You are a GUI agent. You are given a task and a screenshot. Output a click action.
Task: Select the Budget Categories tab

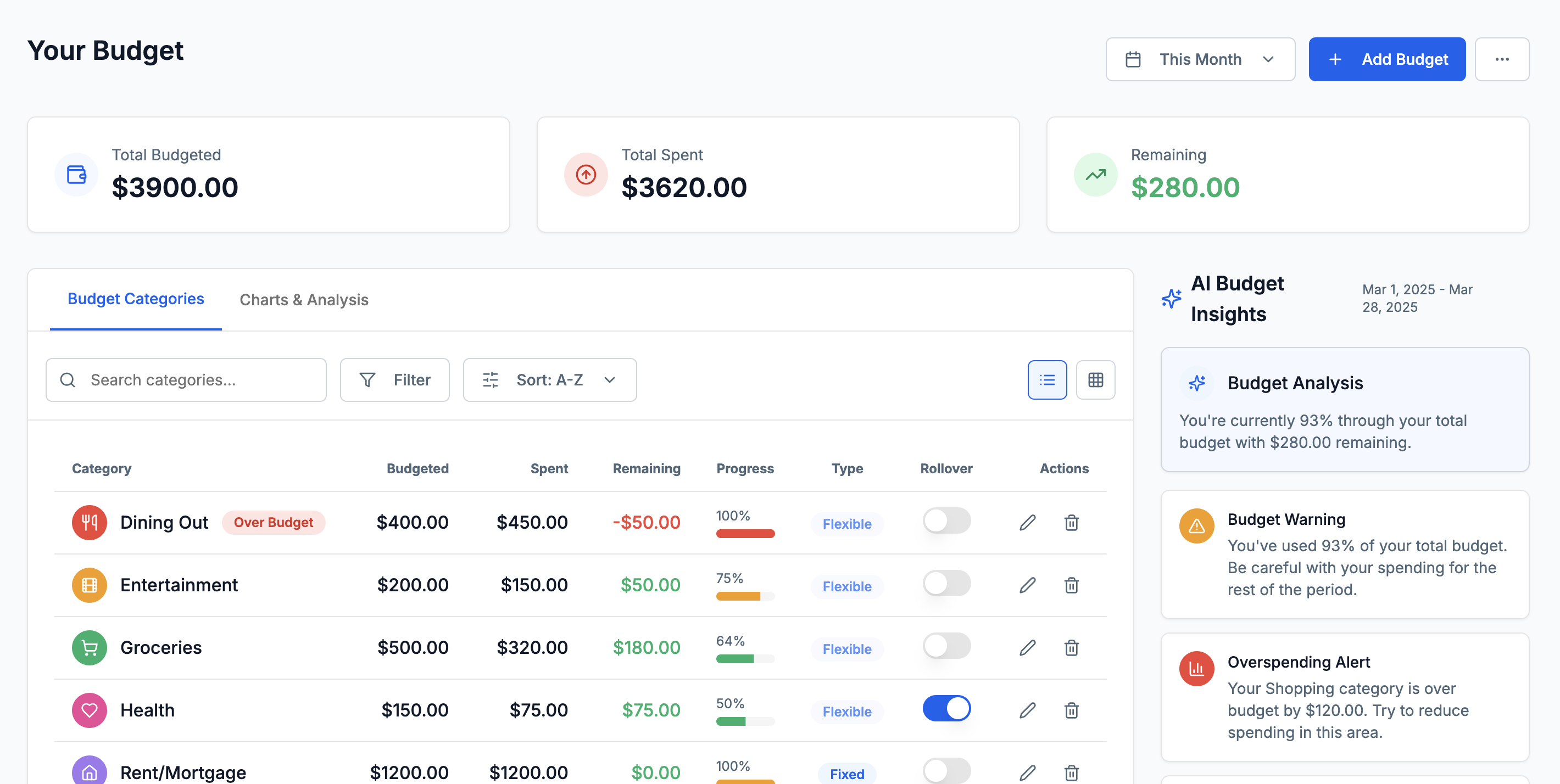pyautogui.click(x=135, y=299)
